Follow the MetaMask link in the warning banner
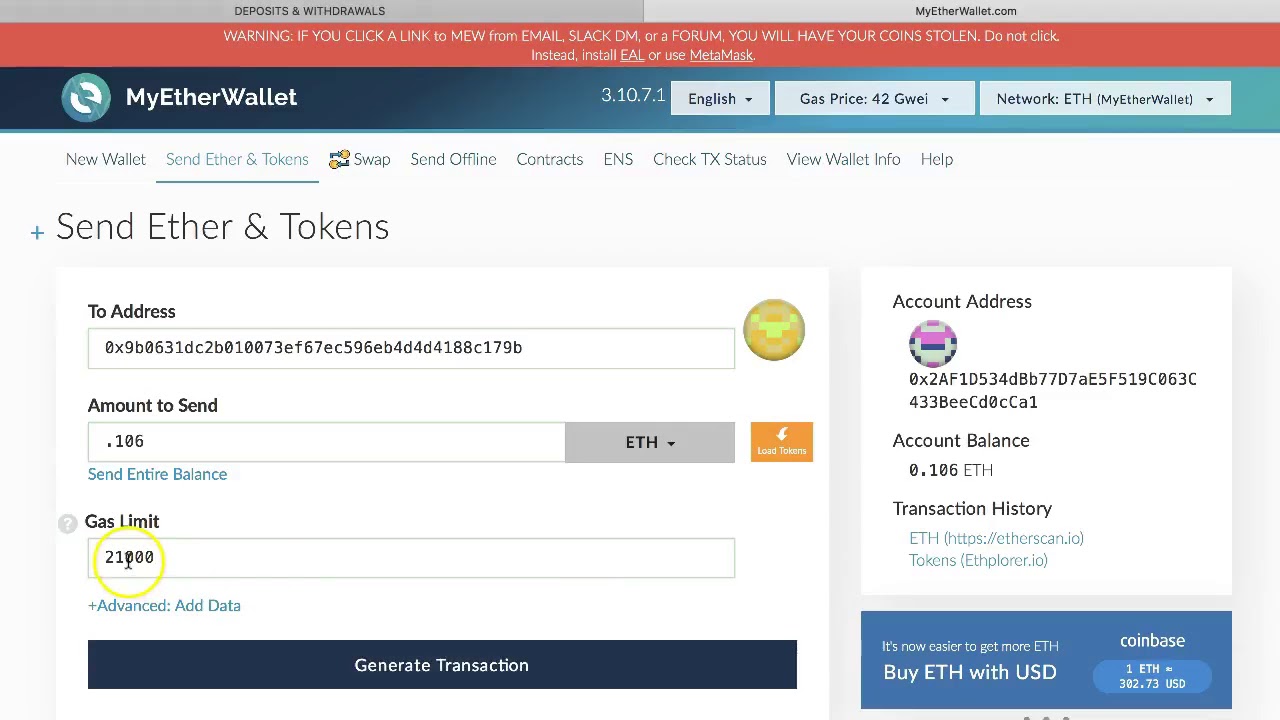 tap(721, 55)
